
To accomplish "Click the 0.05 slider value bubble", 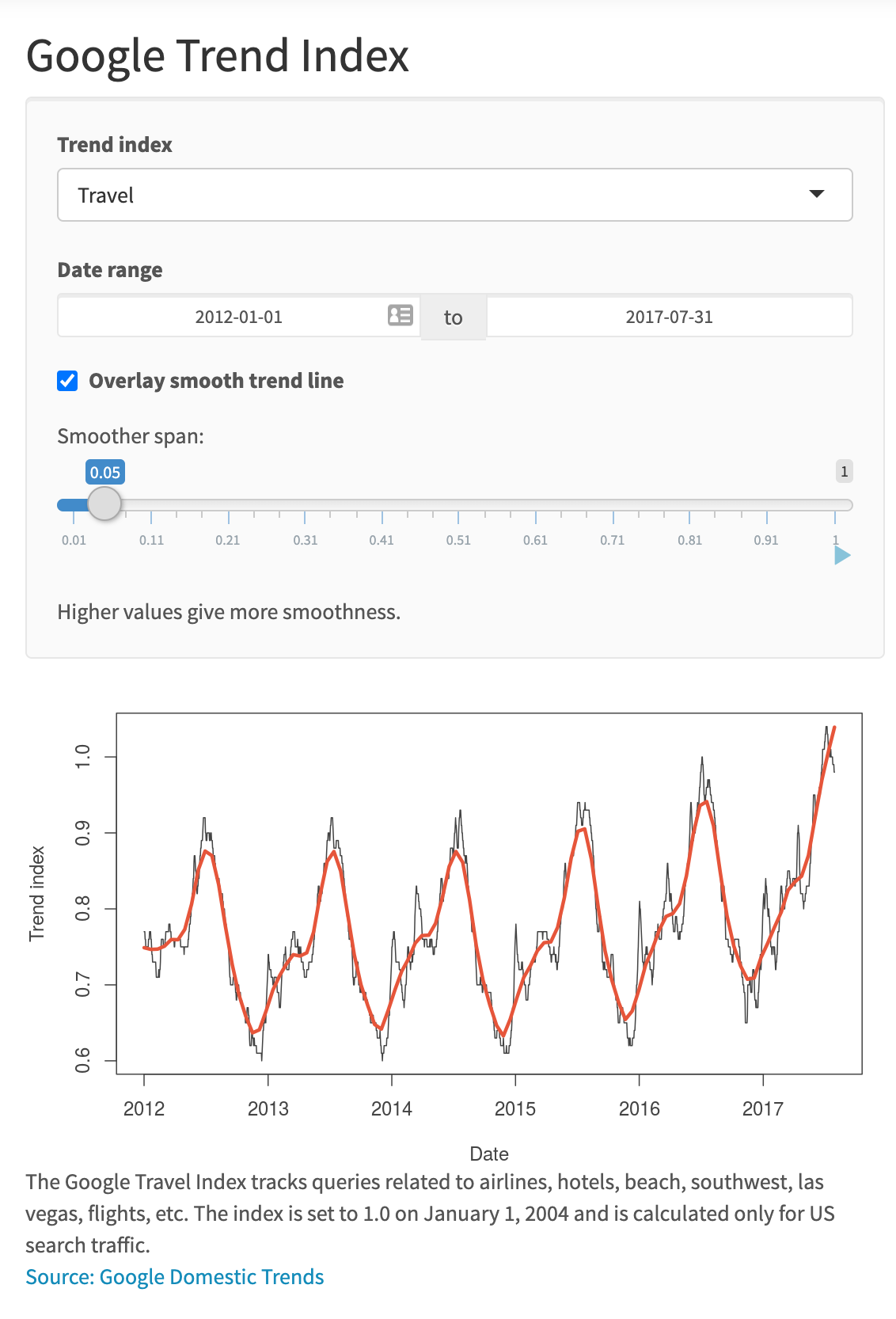I will (x=105, y=473).
